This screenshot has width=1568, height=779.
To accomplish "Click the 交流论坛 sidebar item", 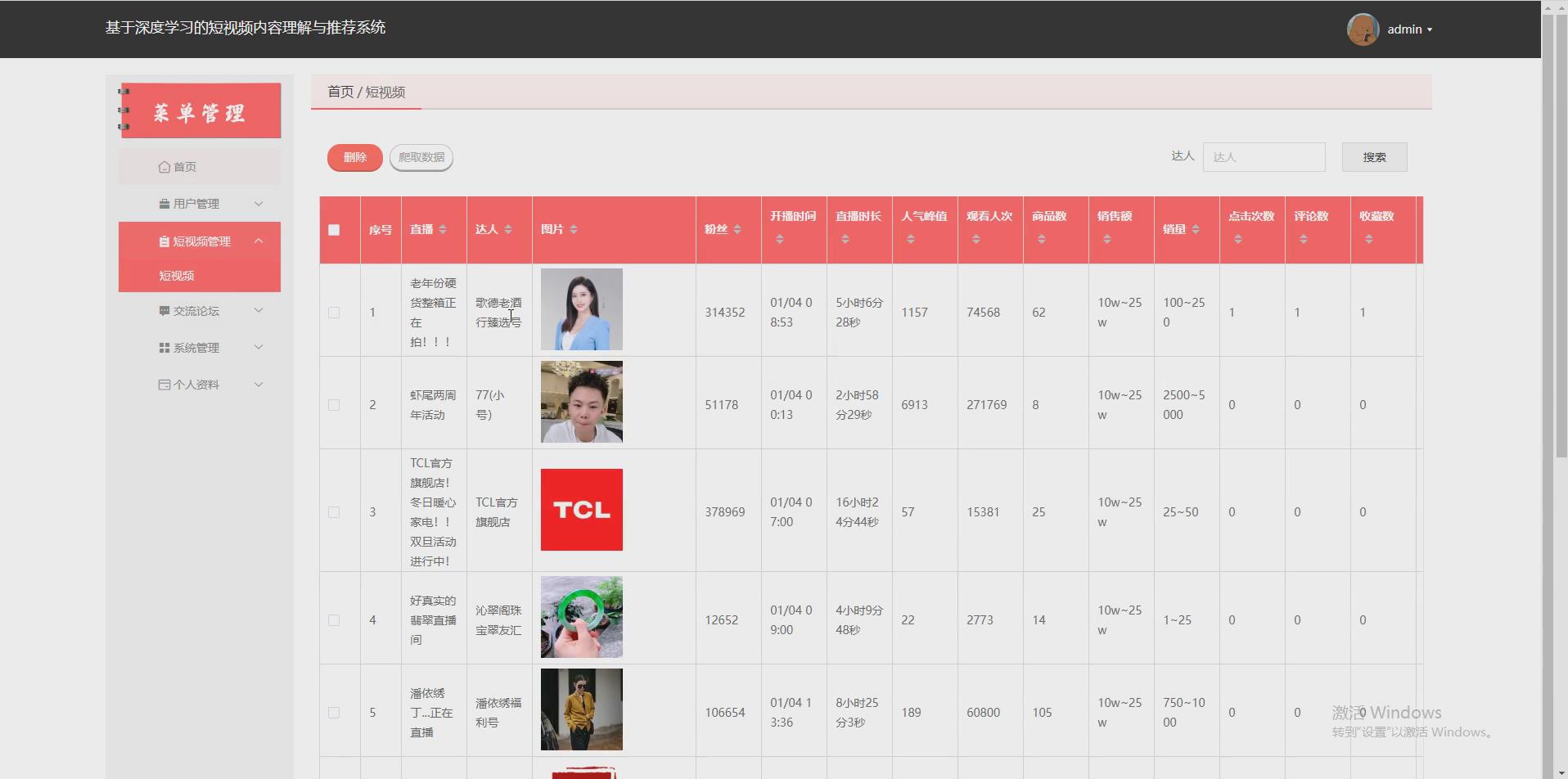I will tap(200, 311).
